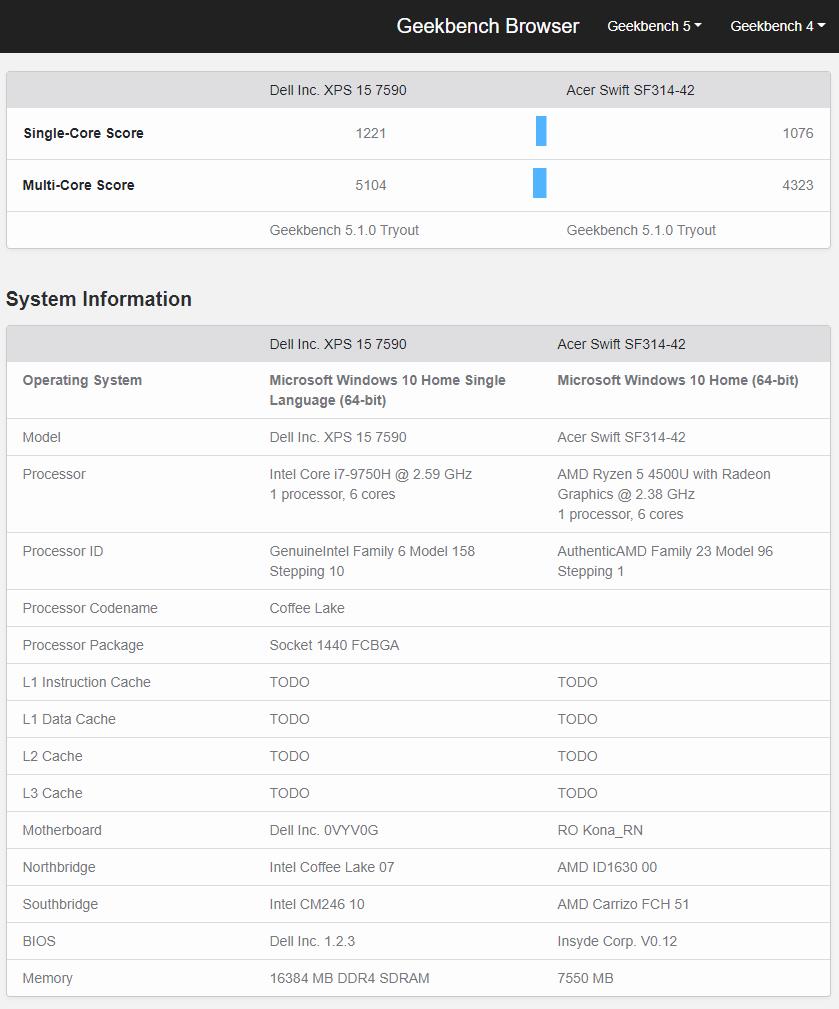Click Dell Inc. XPS 15 7590 header in System Information

pos(338,344)
